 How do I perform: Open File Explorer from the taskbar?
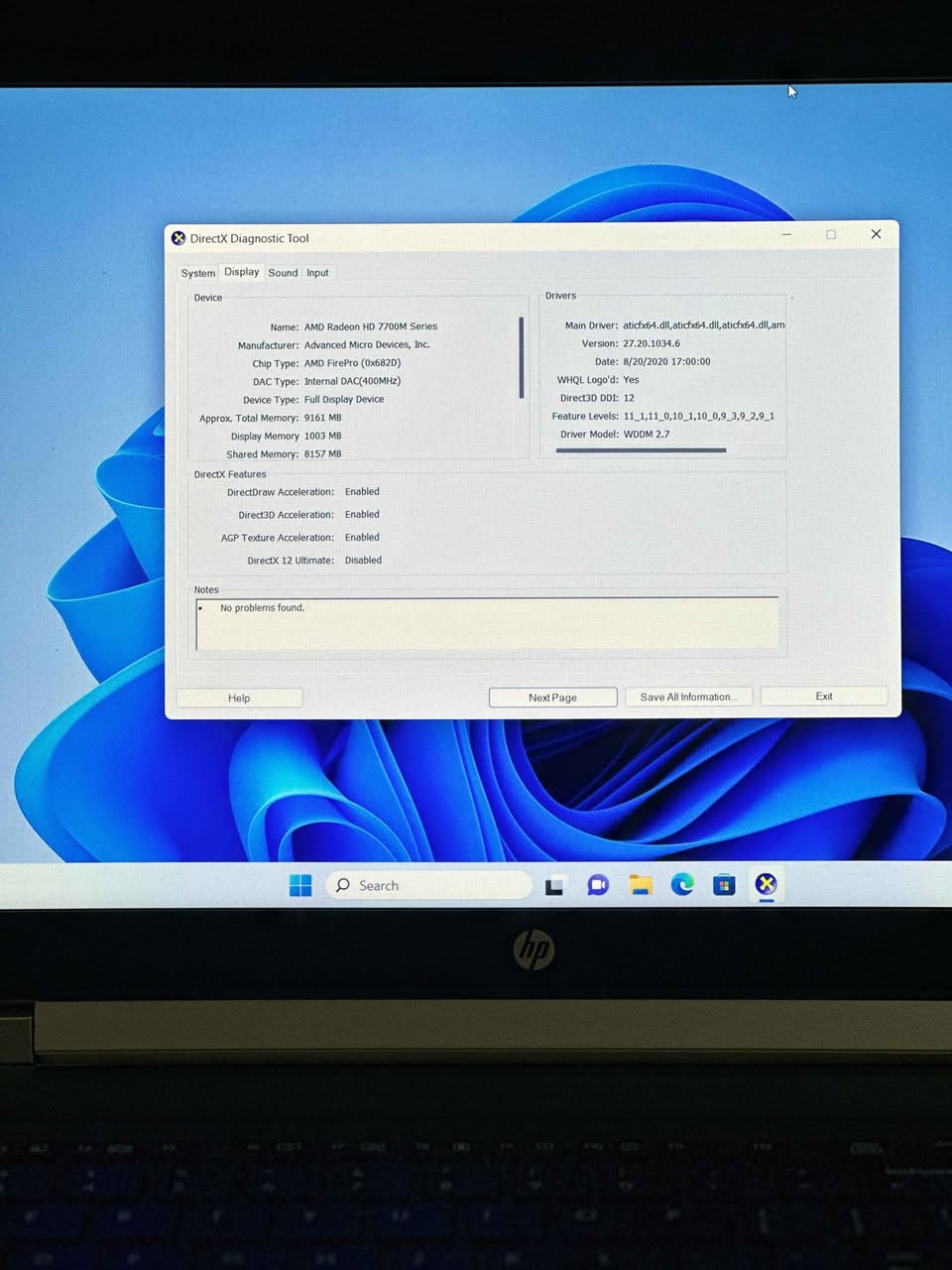click(x=641, y=885)
